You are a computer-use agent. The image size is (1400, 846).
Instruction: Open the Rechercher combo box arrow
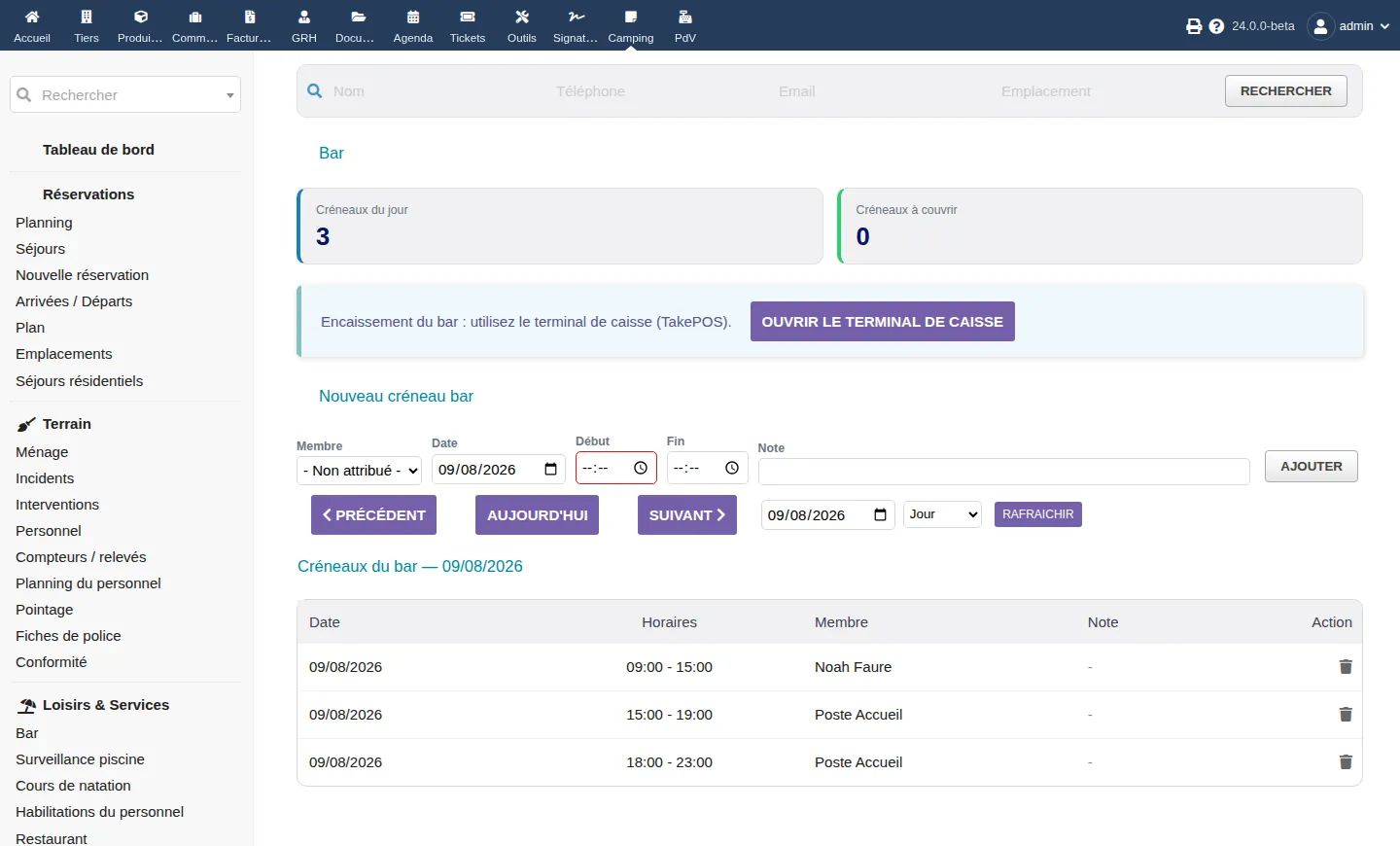click(x=230, y=95)
